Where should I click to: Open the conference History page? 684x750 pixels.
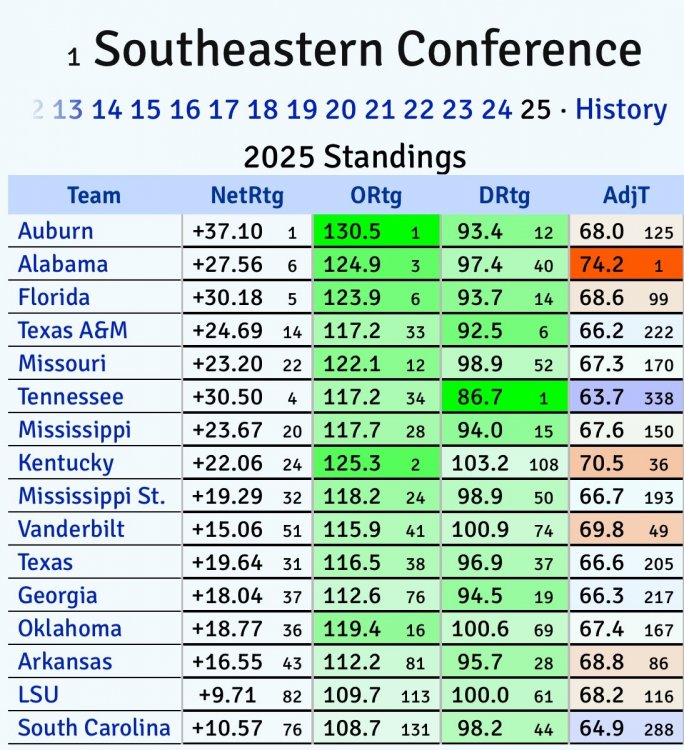pyautogui.click(x=621, y=109)
